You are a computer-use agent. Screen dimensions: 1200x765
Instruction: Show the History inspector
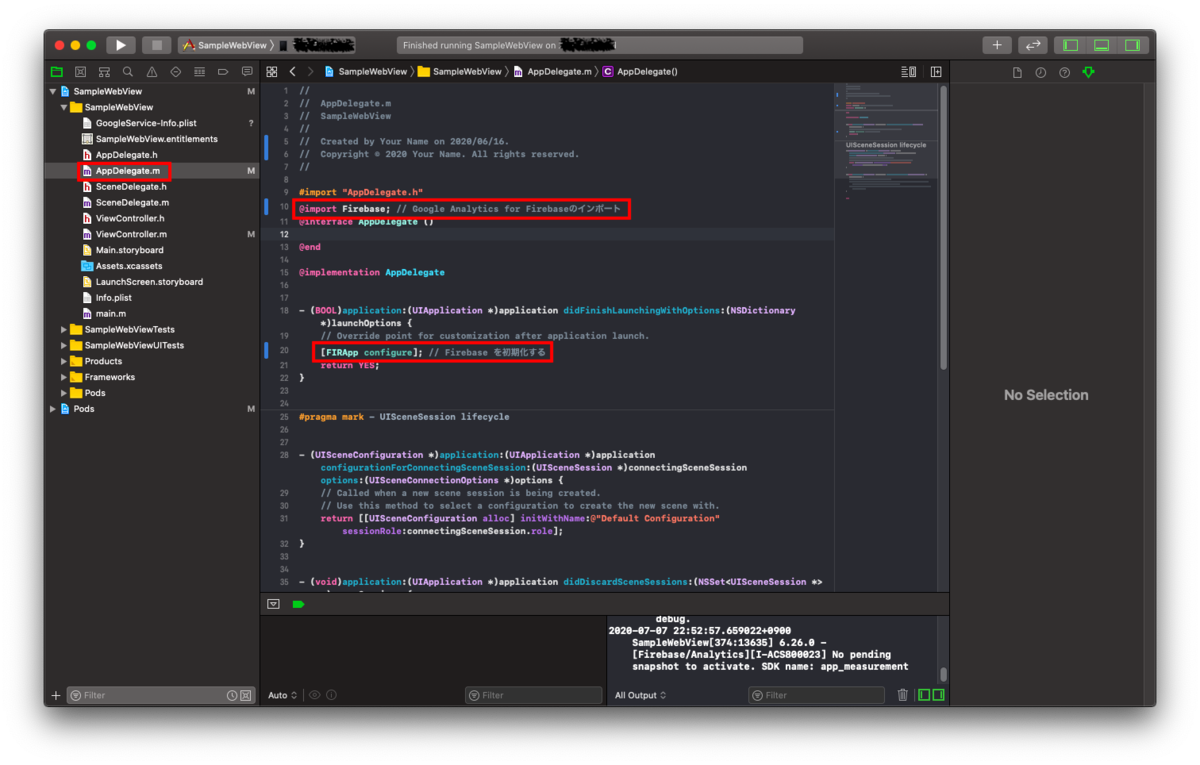pos(1041,72)
